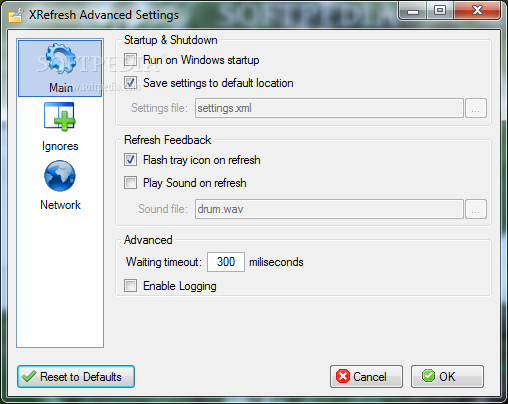
Task: Uncheck Save settings to default location
Action: (130, 83)
